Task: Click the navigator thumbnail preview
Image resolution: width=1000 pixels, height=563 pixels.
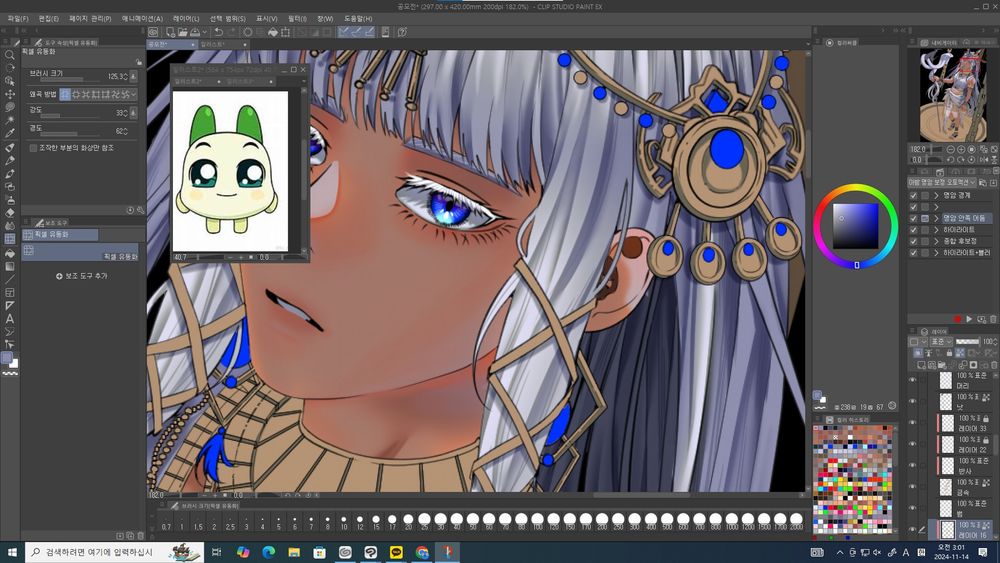Action: tap(953, 95)
